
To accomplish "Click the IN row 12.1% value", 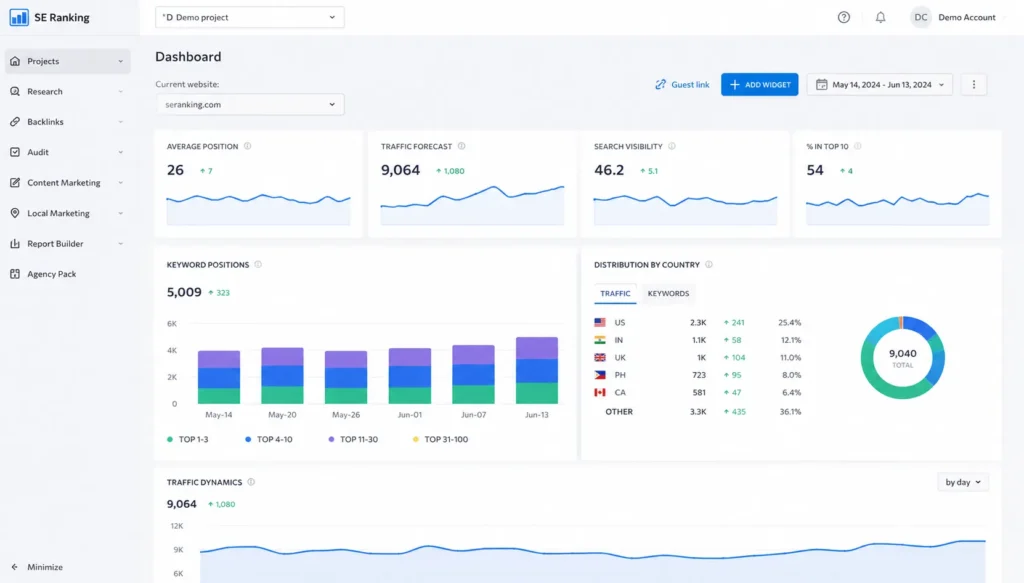I will point(791,340).
